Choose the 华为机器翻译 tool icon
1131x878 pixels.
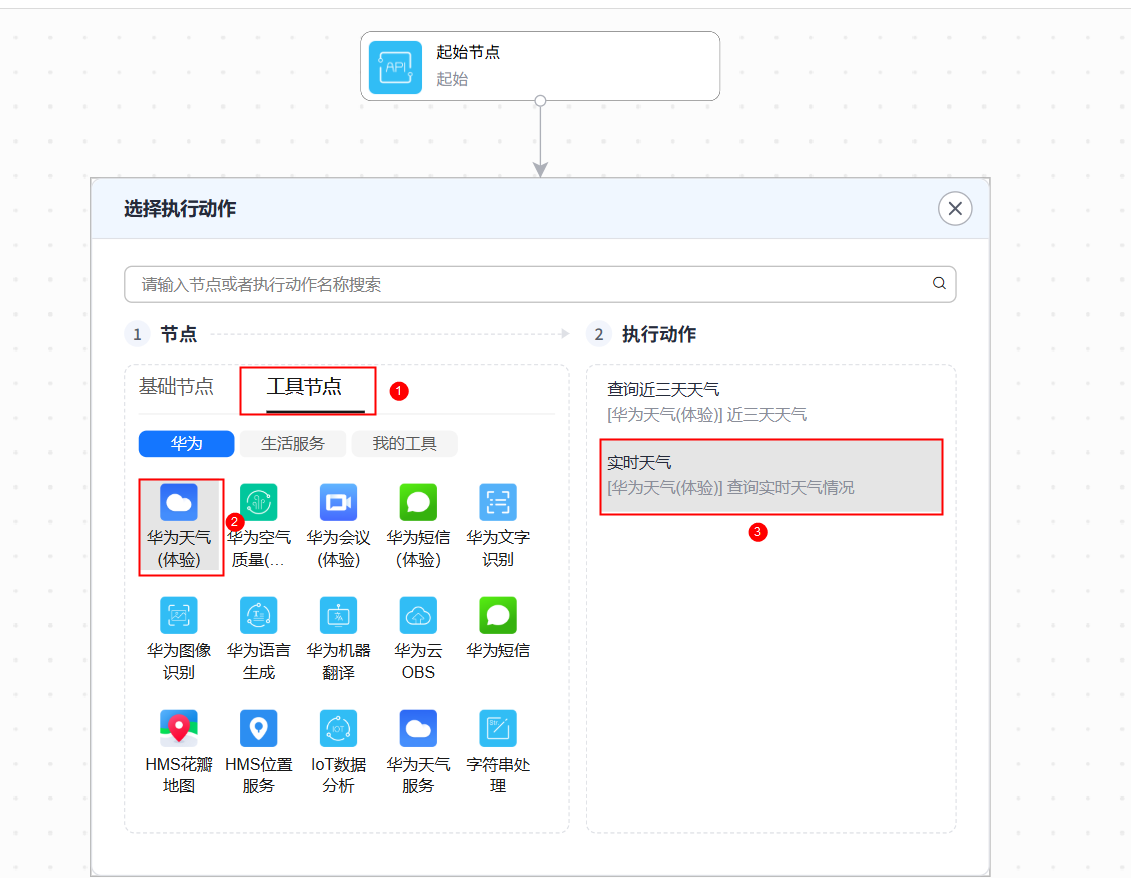pos(338,615)
